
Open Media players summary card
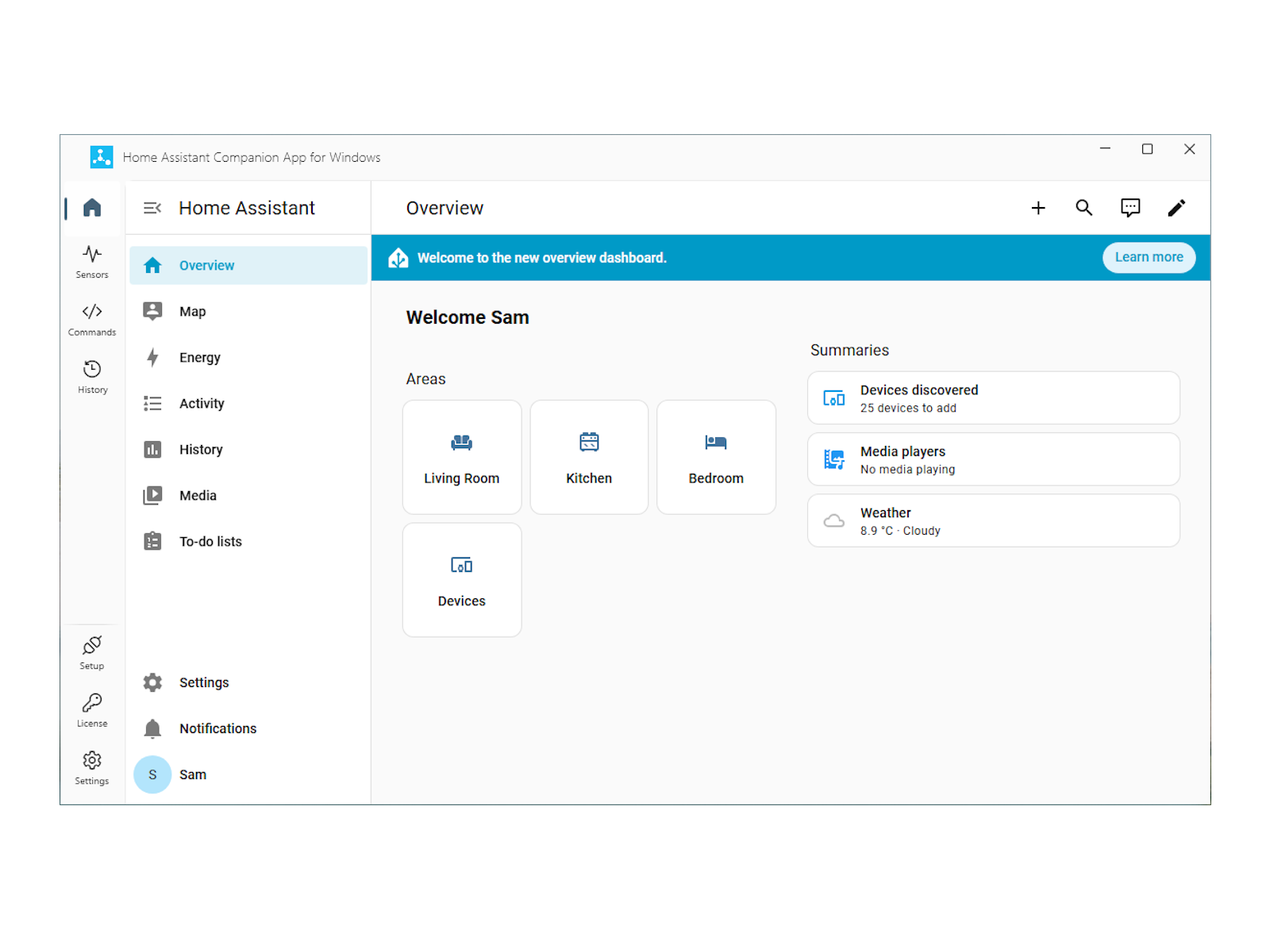pyautogui.click(x=994, y=459)
